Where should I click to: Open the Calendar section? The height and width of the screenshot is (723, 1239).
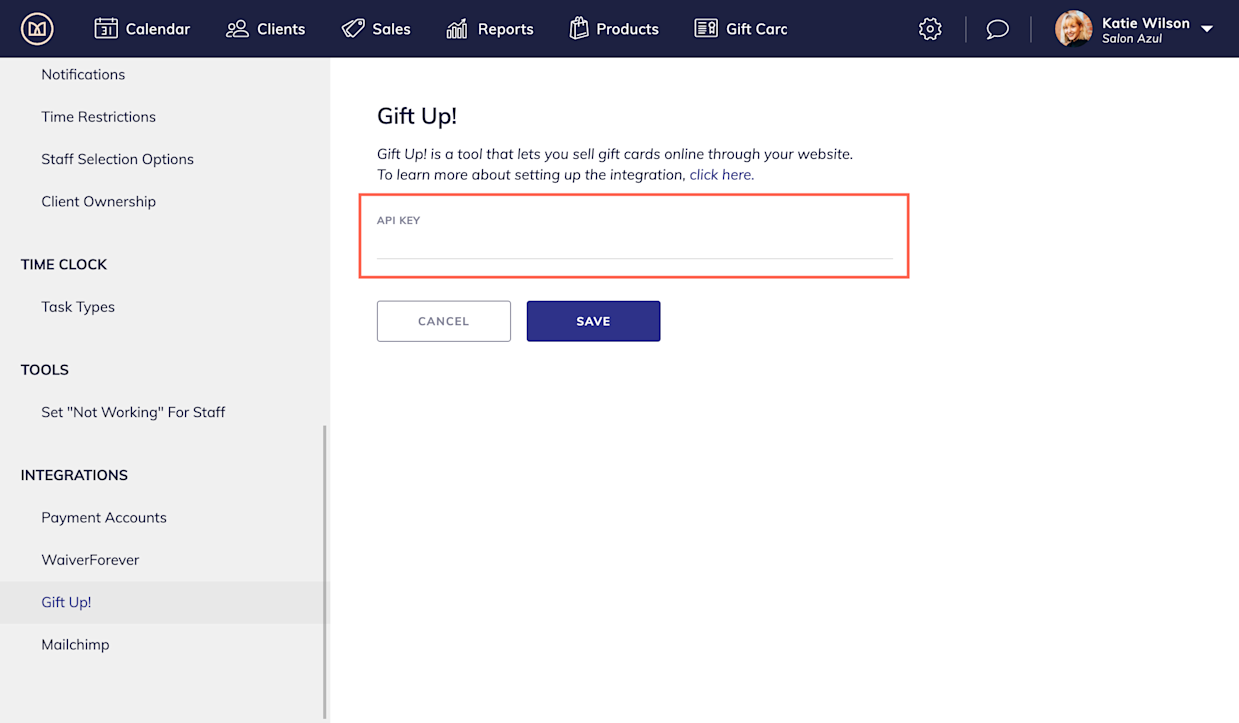(x=141, y=29)
